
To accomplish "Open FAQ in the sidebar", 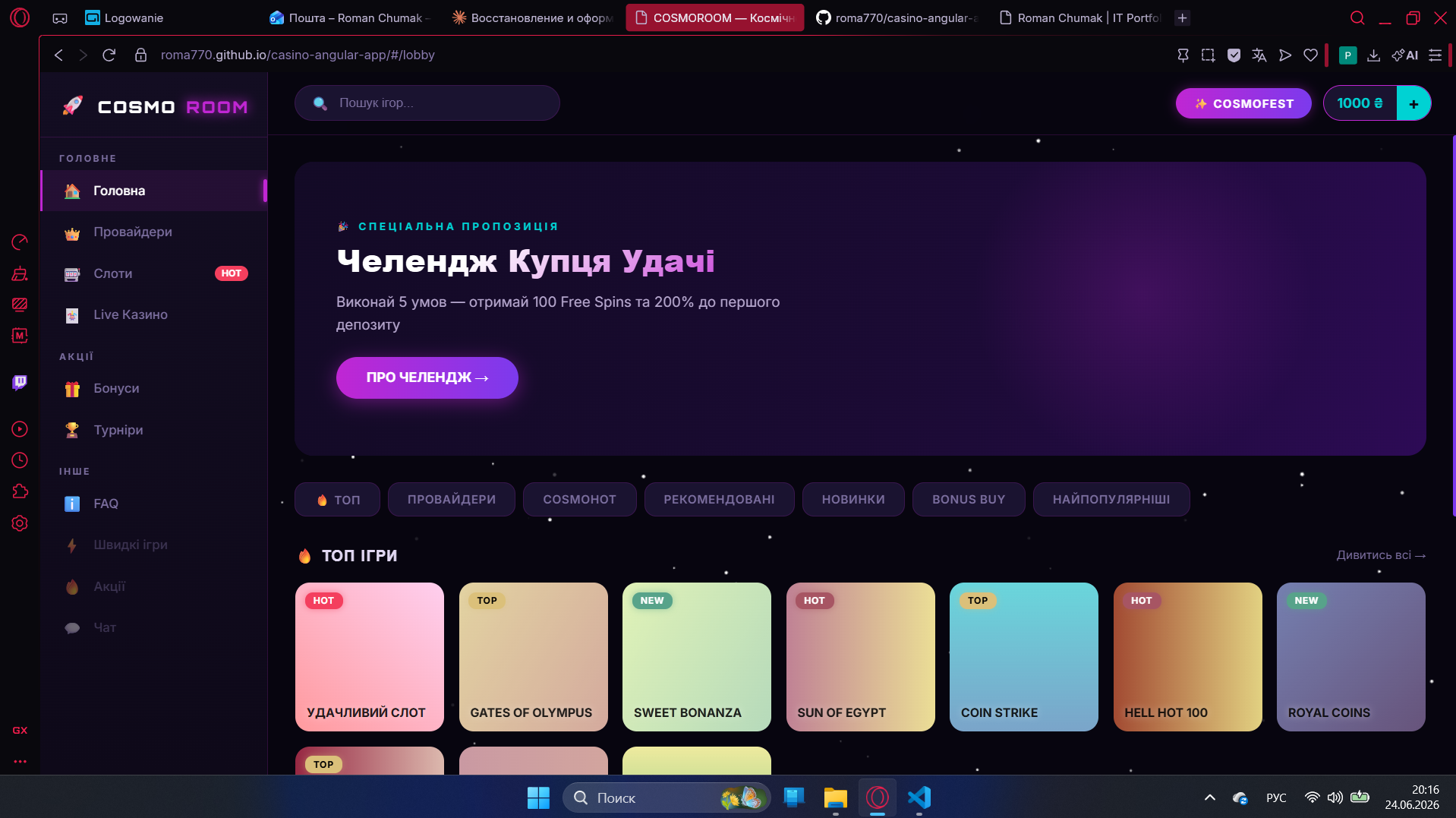I will [x=153, y=504].
